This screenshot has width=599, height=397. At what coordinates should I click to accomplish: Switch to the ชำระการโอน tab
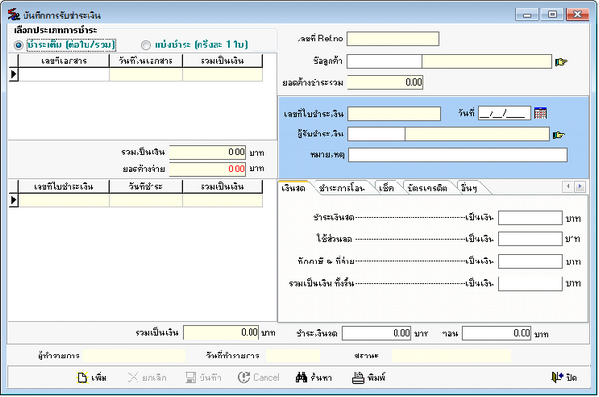[x=342, y=188]
